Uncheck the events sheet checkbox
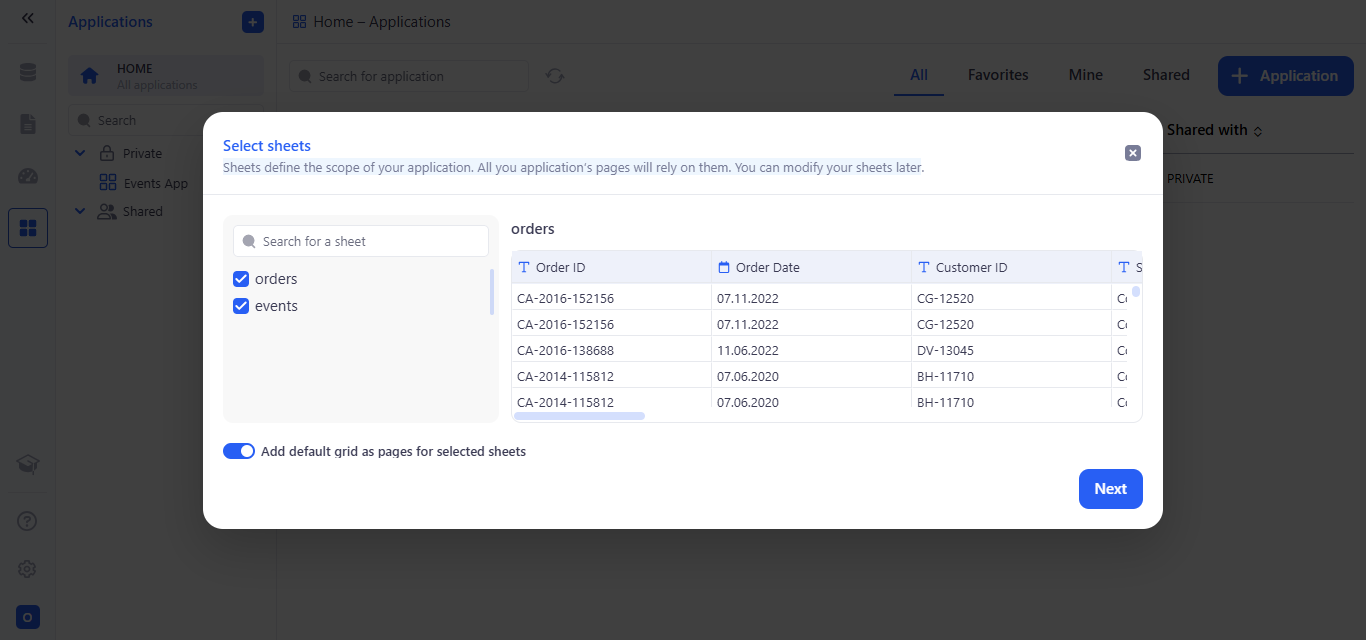Viewport: 1366px width, 640px height. point(241,306)
